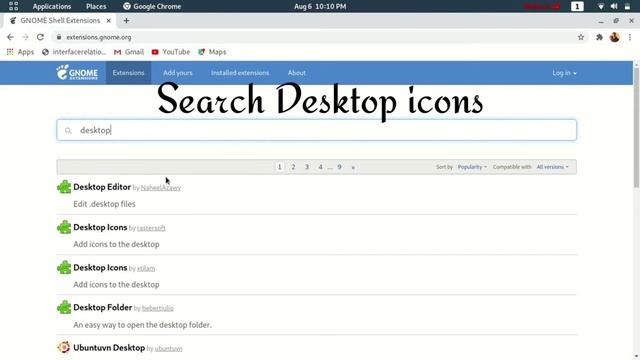The height and width of the screenshot is (360, 640).
Task: Visit author rastersoft's profile
Action: point(151,228)
